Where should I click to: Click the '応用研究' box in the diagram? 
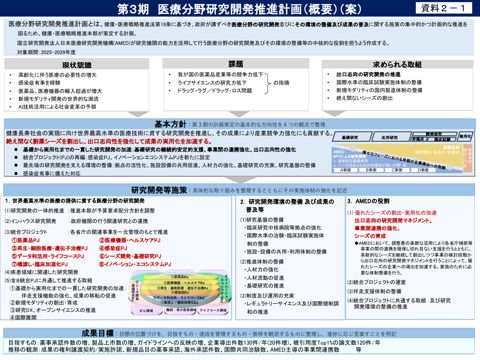[x=390, y=137]
